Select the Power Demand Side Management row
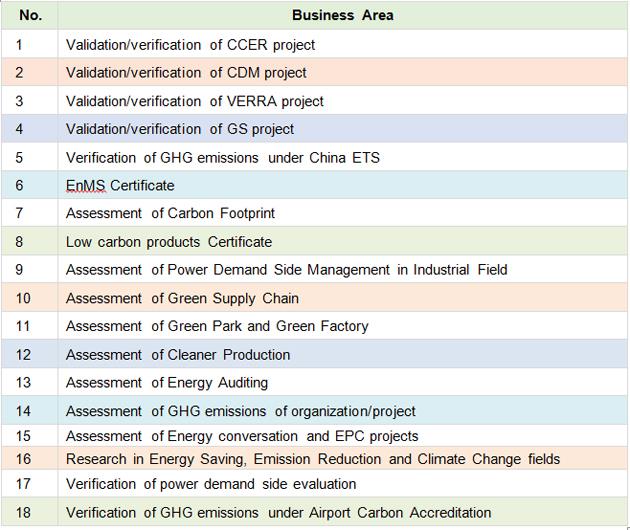Screen dimensions: 630x530 click(286, 269)
